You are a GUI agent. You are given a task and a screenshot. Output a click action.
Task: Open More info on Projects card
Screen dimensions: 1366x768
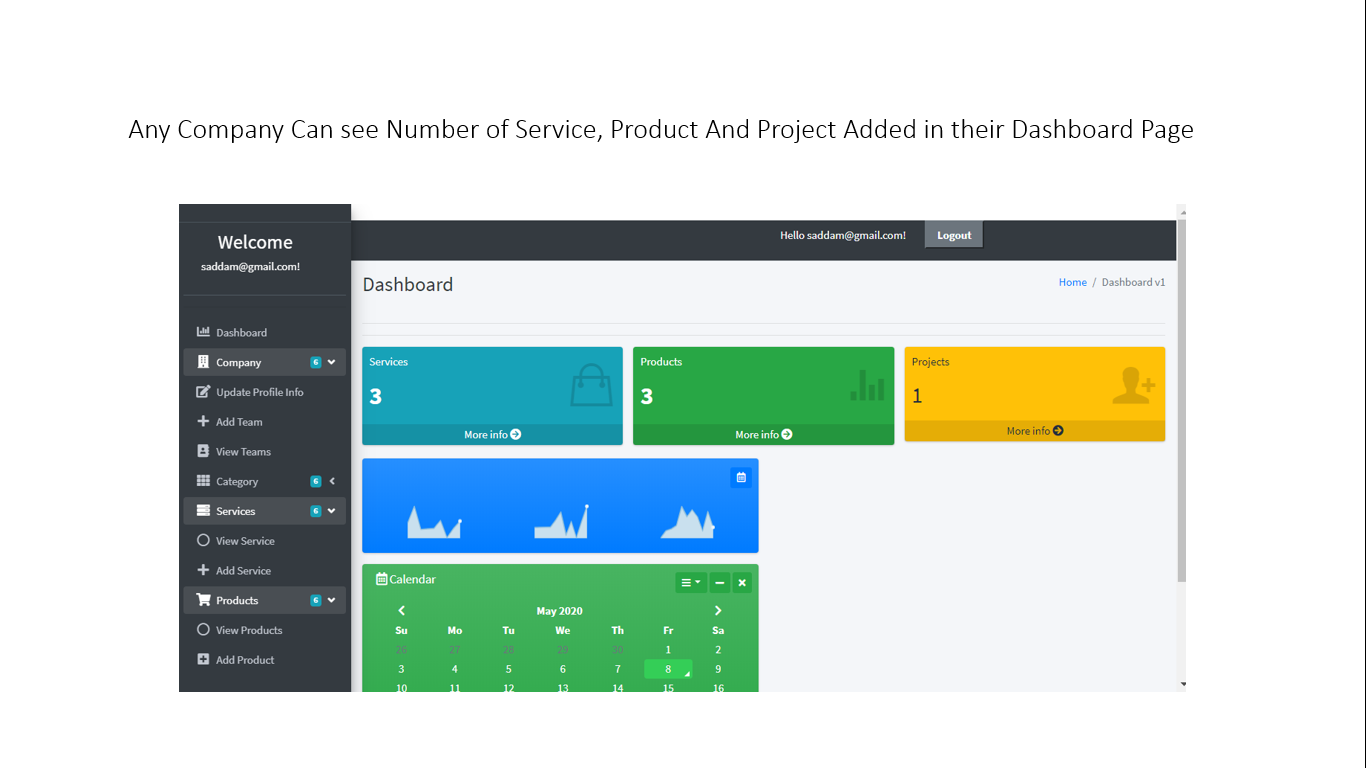coord(1035,431)
